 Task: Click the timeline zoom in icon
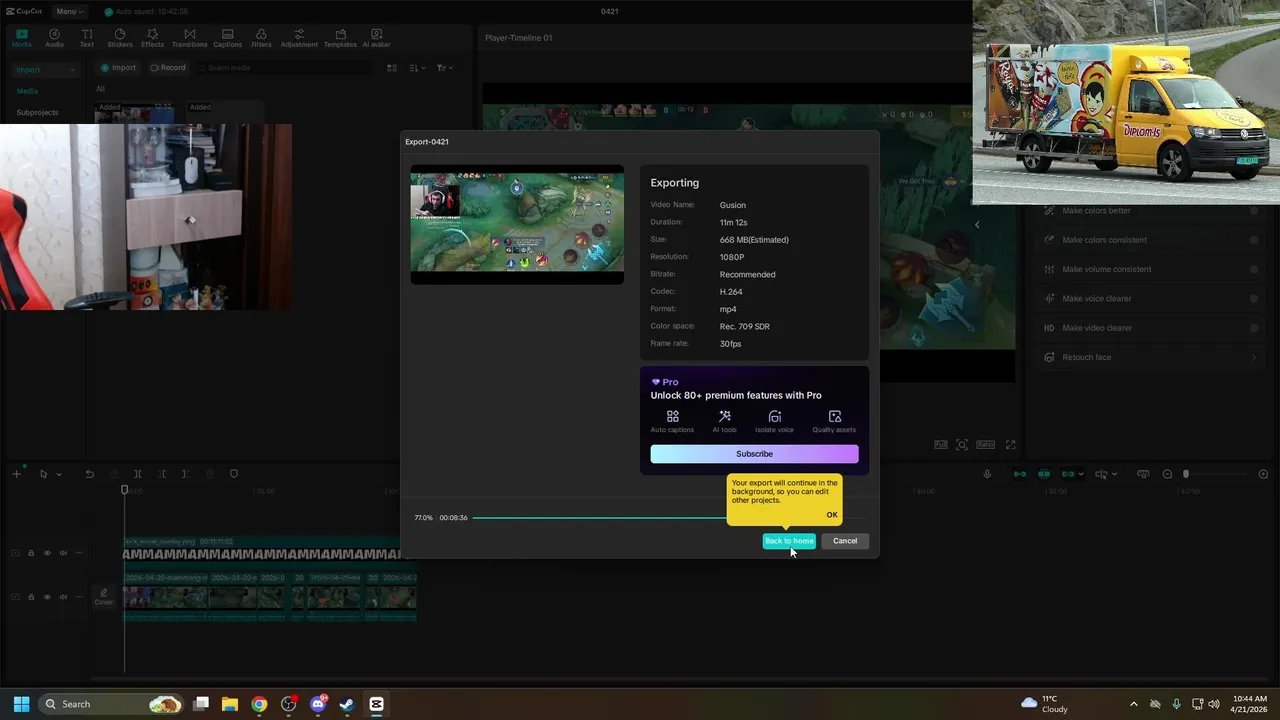click(1262, 474)
